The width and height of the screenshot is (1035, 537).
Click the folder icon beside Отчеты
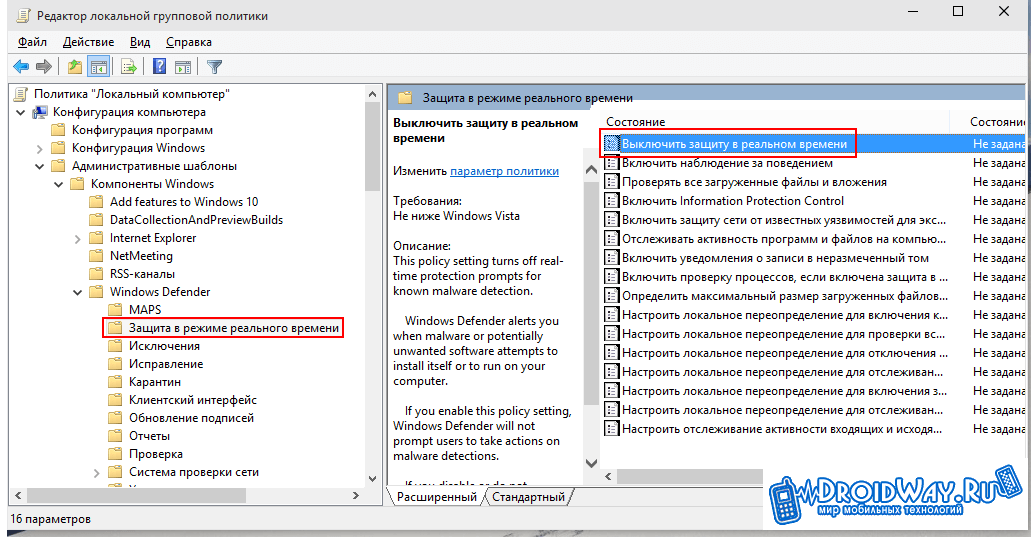[116, 435]
